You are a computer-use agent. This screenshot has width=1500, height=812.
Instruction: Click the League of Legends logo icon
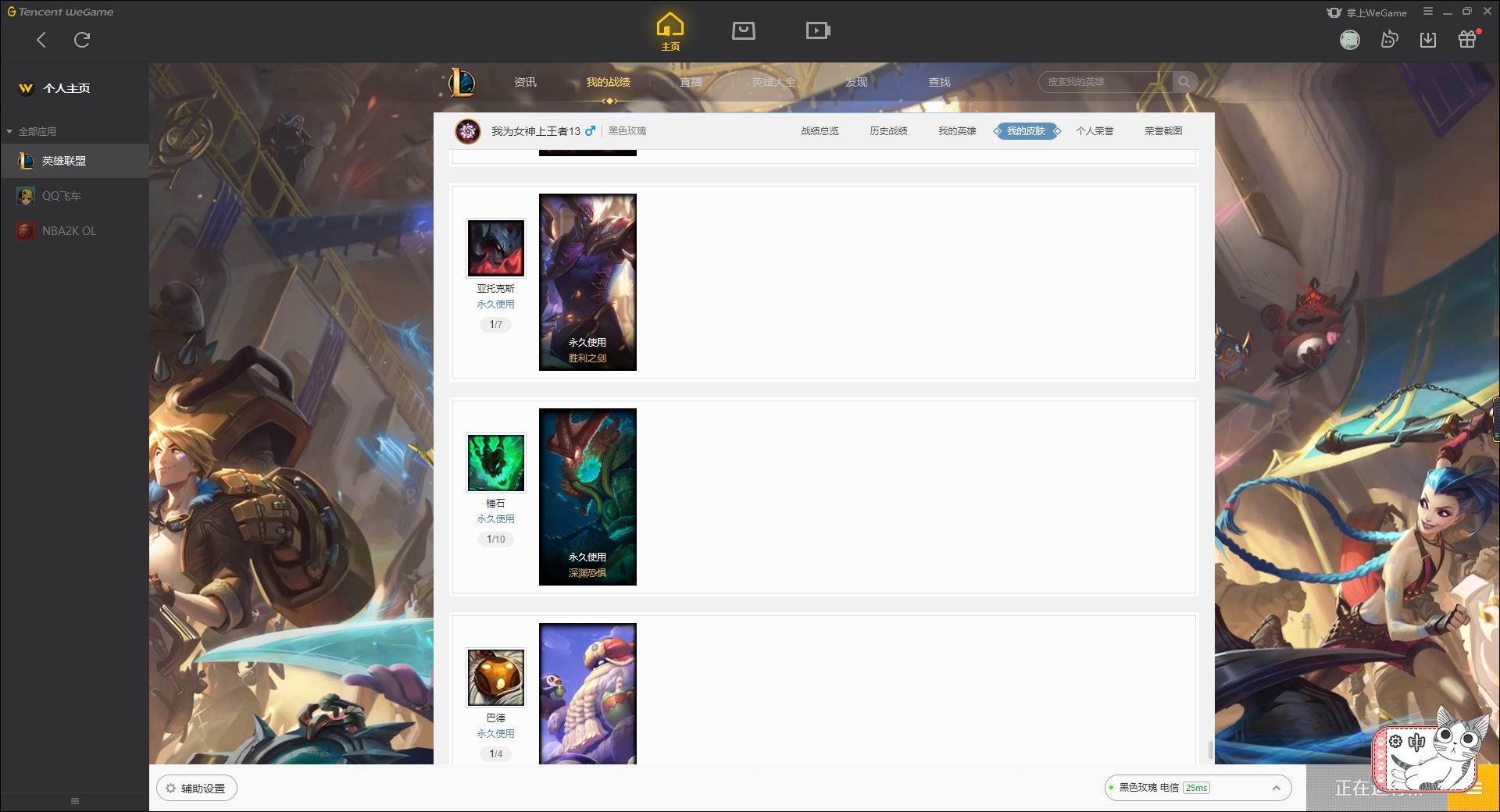[462, 82]
